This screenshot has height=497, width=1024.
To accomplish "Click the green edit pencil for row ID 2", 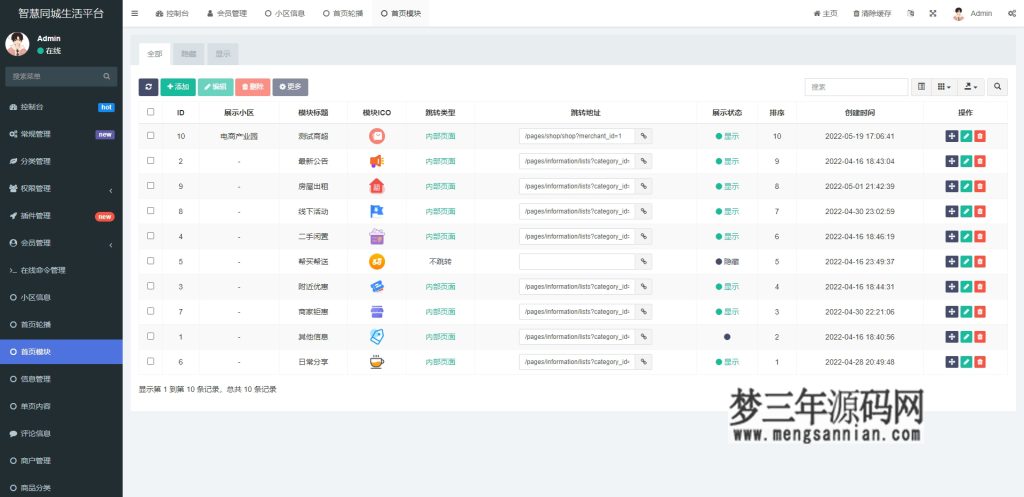I will (966, 161).
